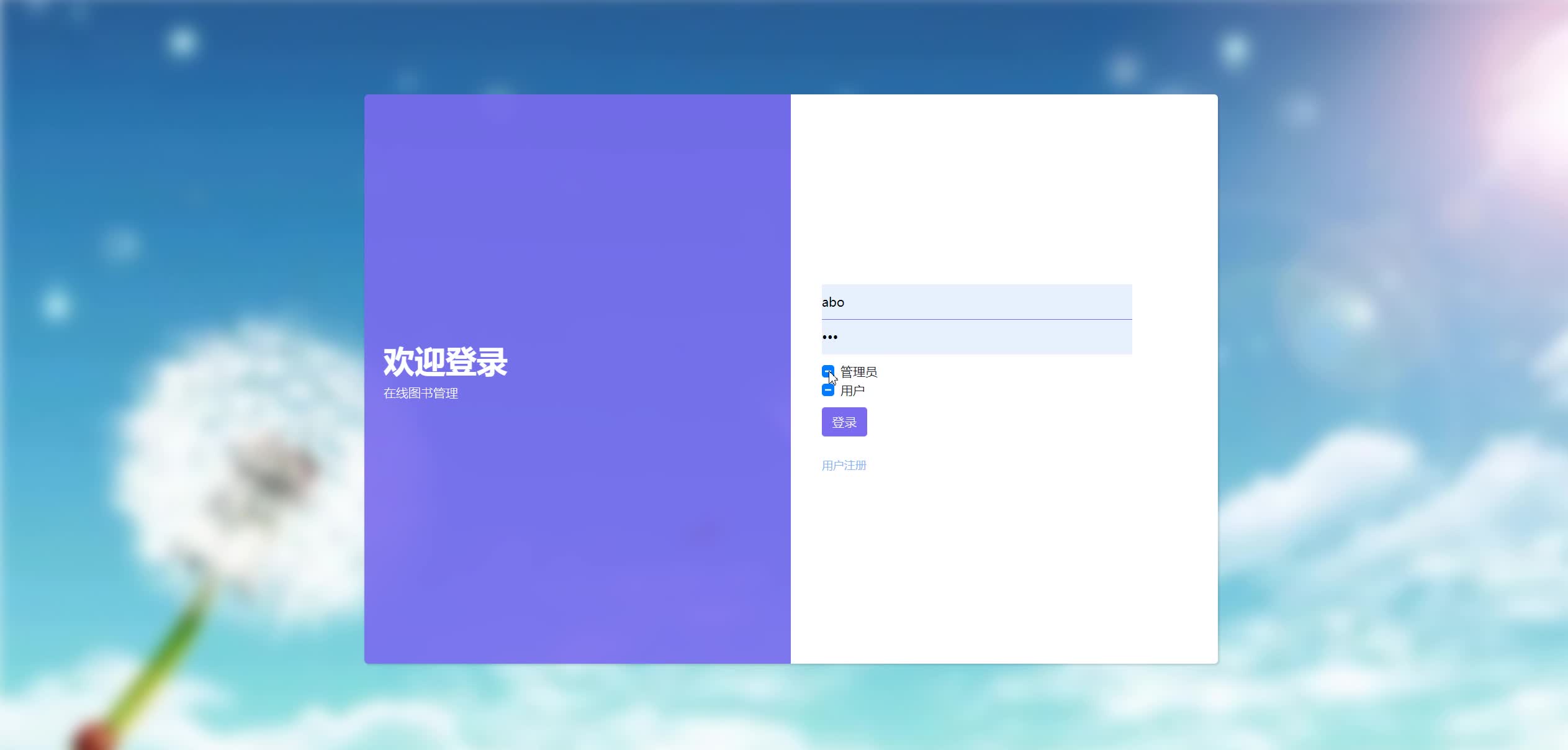Screen dimensions: 1568x750
Task: Click into the masked password field
Action: click(976, 337)
